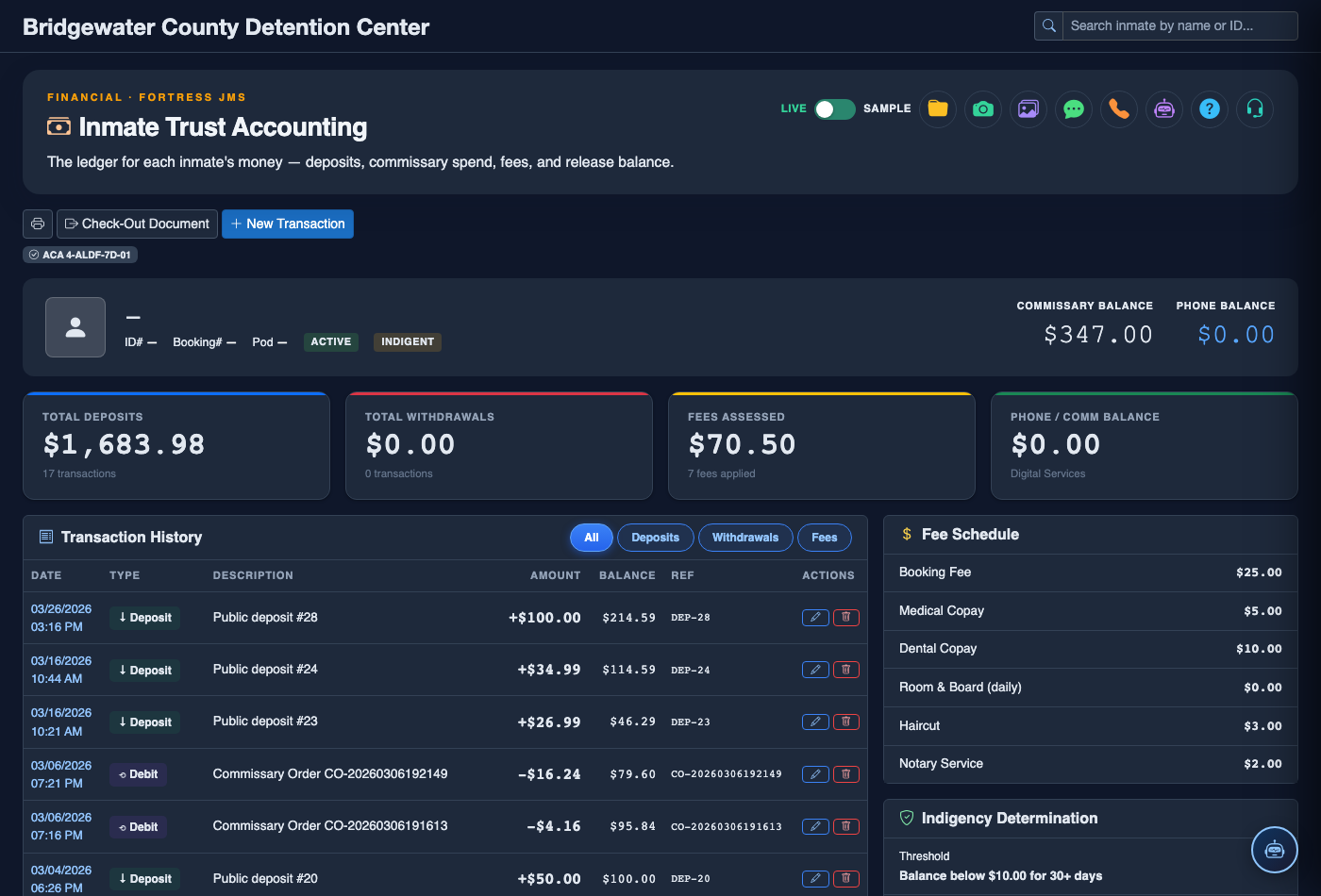
Task: Delete Commissary Order CO-20260306191613 row
Action: [x=846, y=826]
